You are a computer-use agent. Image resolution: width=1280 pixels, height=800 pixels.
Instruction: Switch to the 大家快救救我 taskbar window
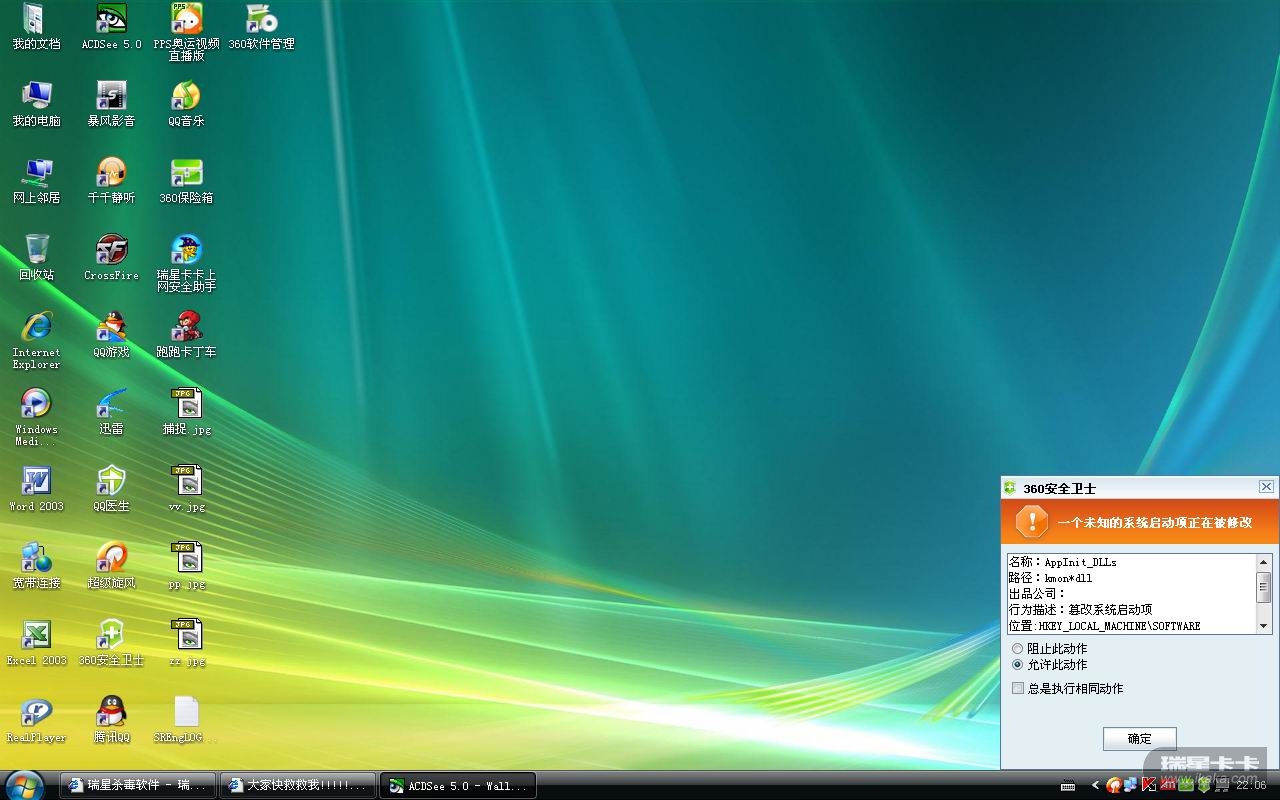click(x=297, y=786)
